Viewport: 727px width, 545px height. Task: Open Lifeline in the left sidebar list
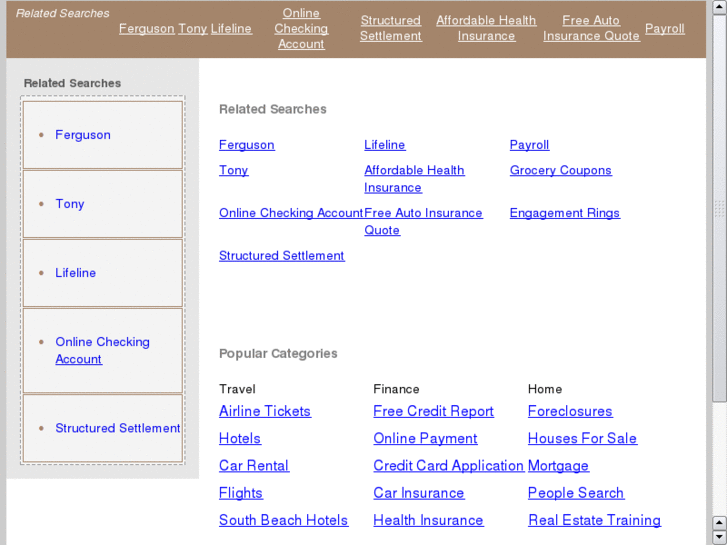pos(76,273)
